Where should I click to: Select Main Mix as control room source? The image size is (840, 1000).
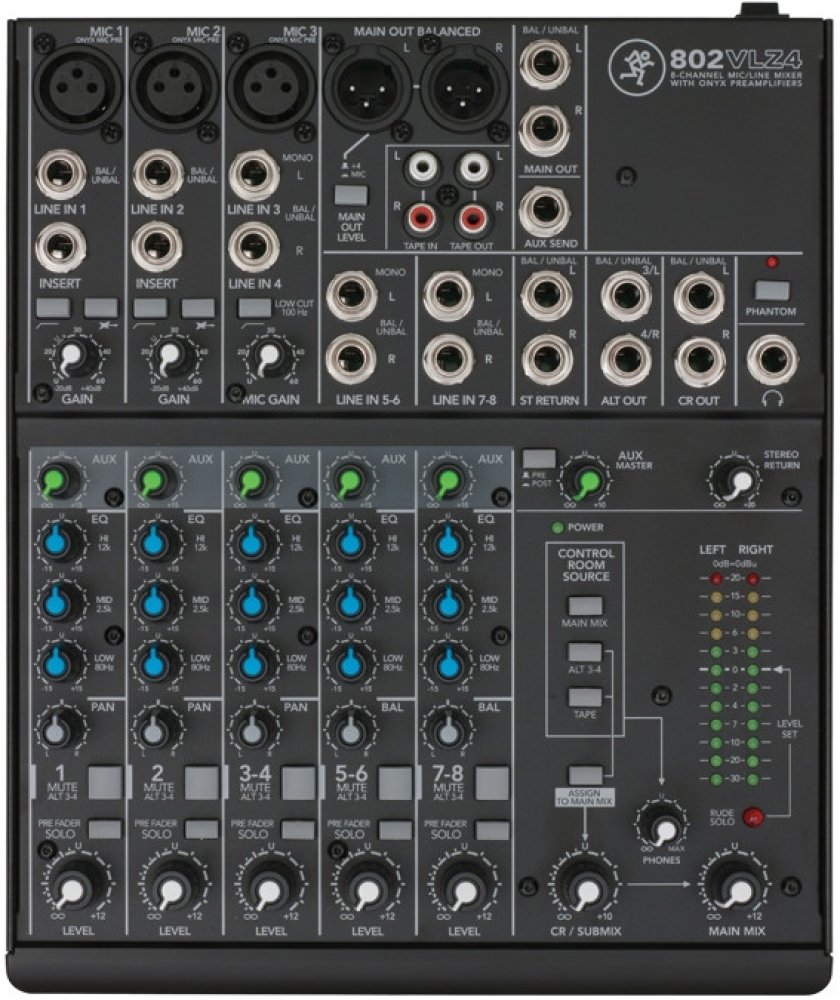pyautogui.click(x=584, y=606)
